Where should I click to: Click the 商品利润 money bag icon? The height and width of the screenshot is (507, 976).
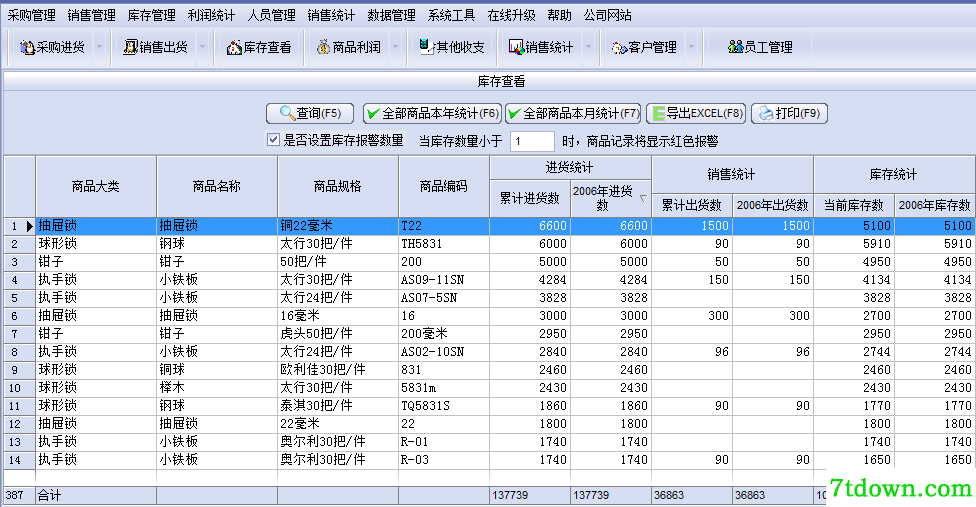tap(323, 47)
